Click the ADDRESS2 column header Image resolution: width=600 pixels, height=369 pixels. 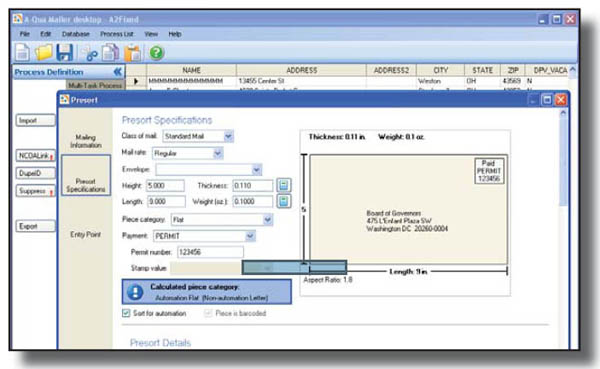391,70
